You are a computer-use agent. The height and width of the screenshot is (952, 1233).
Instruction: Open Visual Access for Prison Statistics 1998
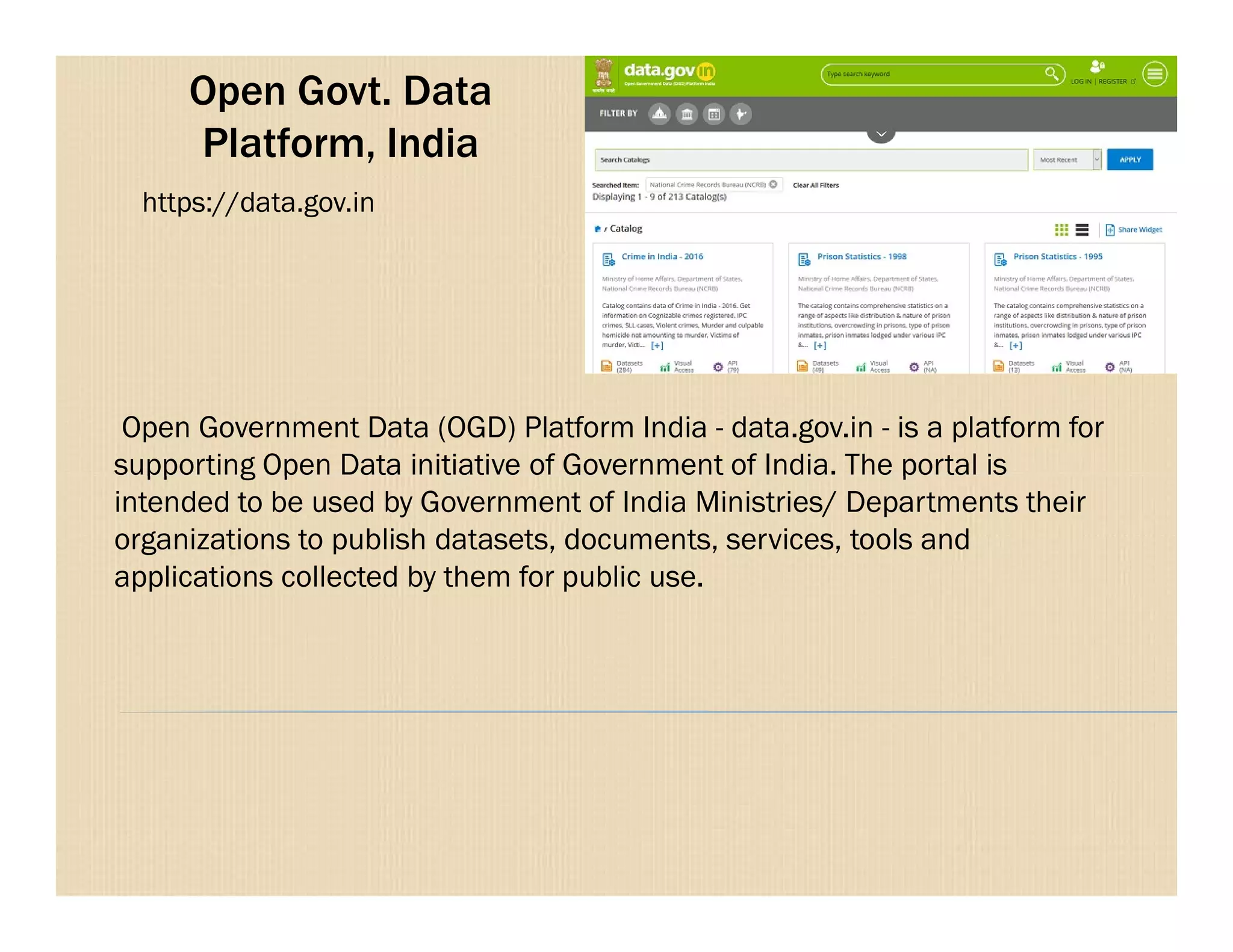coord(873,366)
